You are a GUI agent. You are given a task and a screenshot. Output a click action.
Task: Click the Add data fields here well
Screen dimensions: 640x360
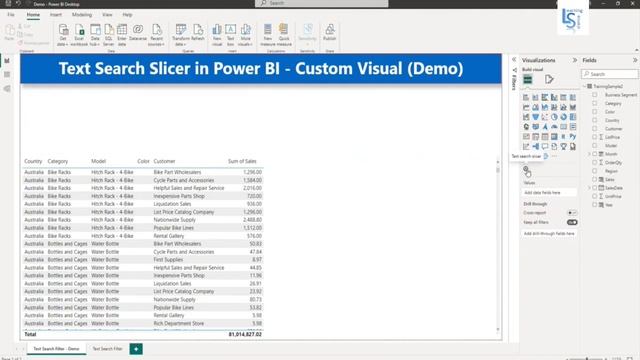coord(550,193)
